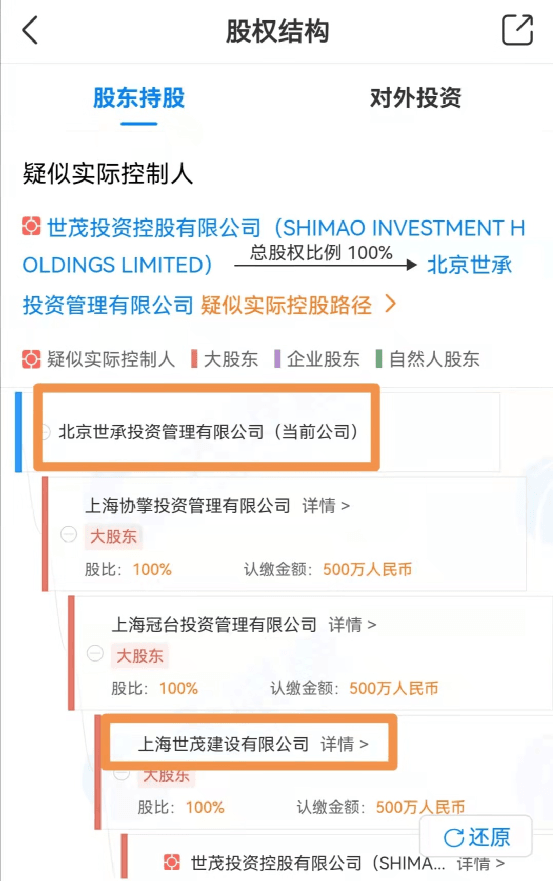Open 北京世承 company link in controller path
The width and height of the screenshot is (553, 881).
(469, 265)
